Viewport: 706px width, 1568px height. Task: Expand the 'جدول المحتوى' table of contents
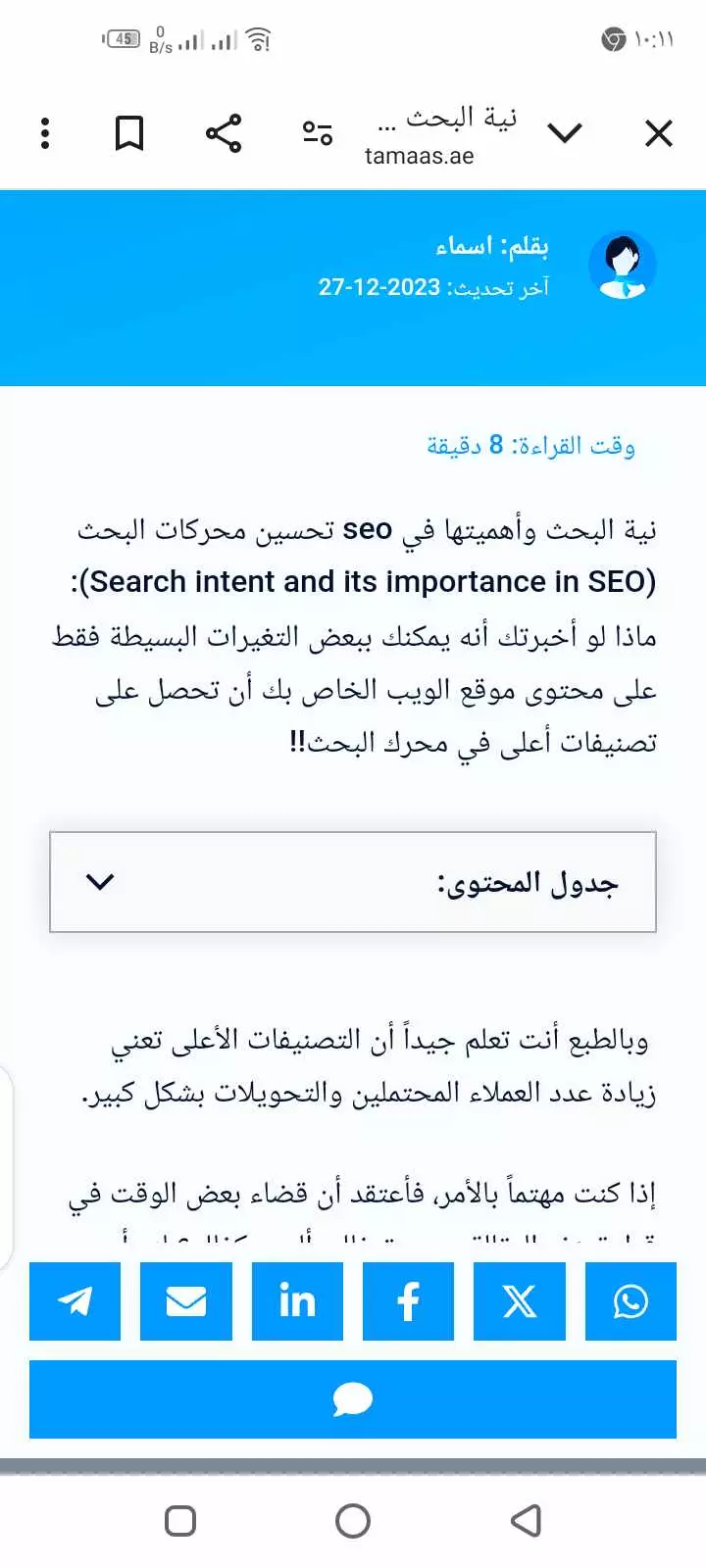point(353,881)
